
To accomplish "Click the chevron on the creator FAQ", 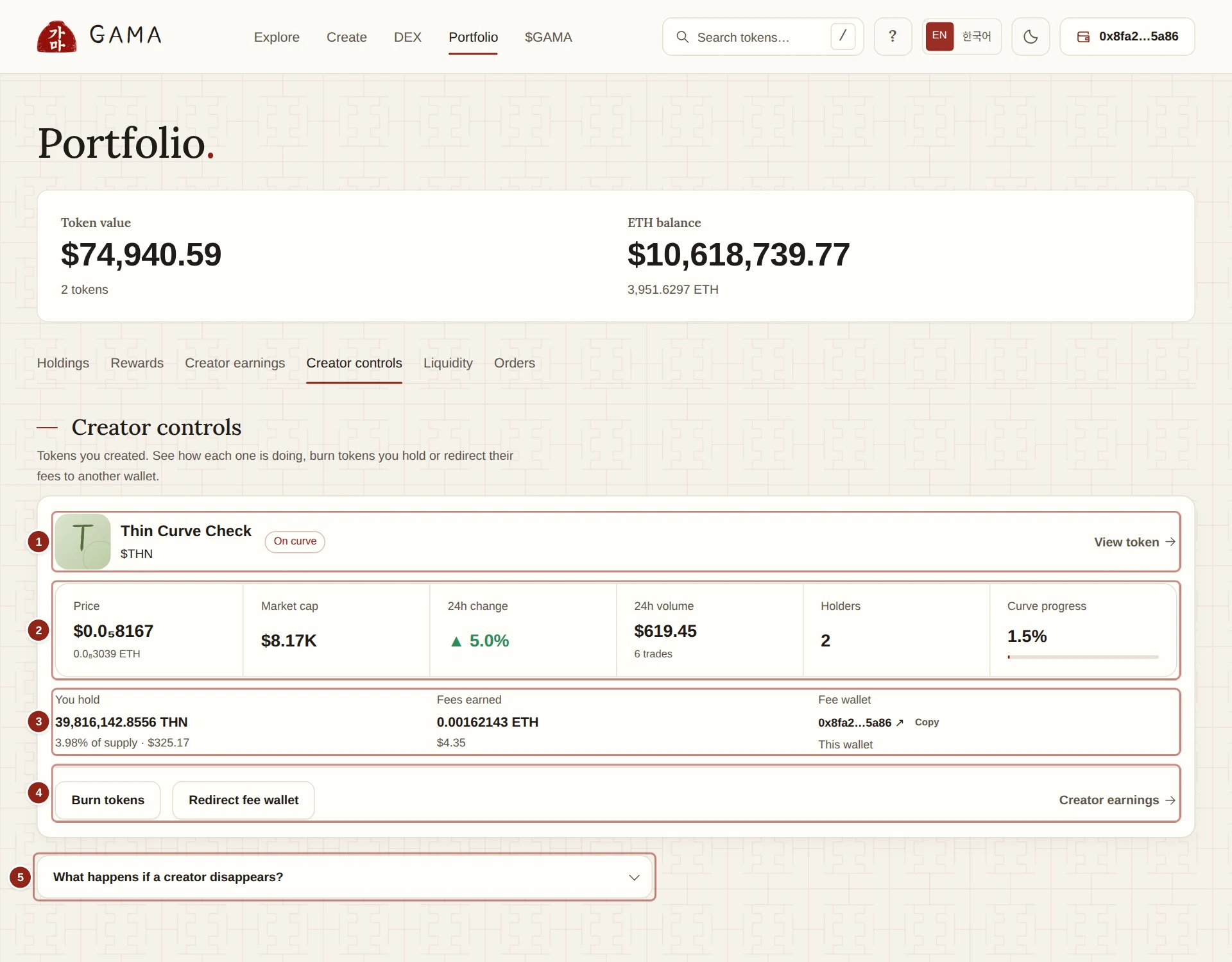I will coord(634,877).
